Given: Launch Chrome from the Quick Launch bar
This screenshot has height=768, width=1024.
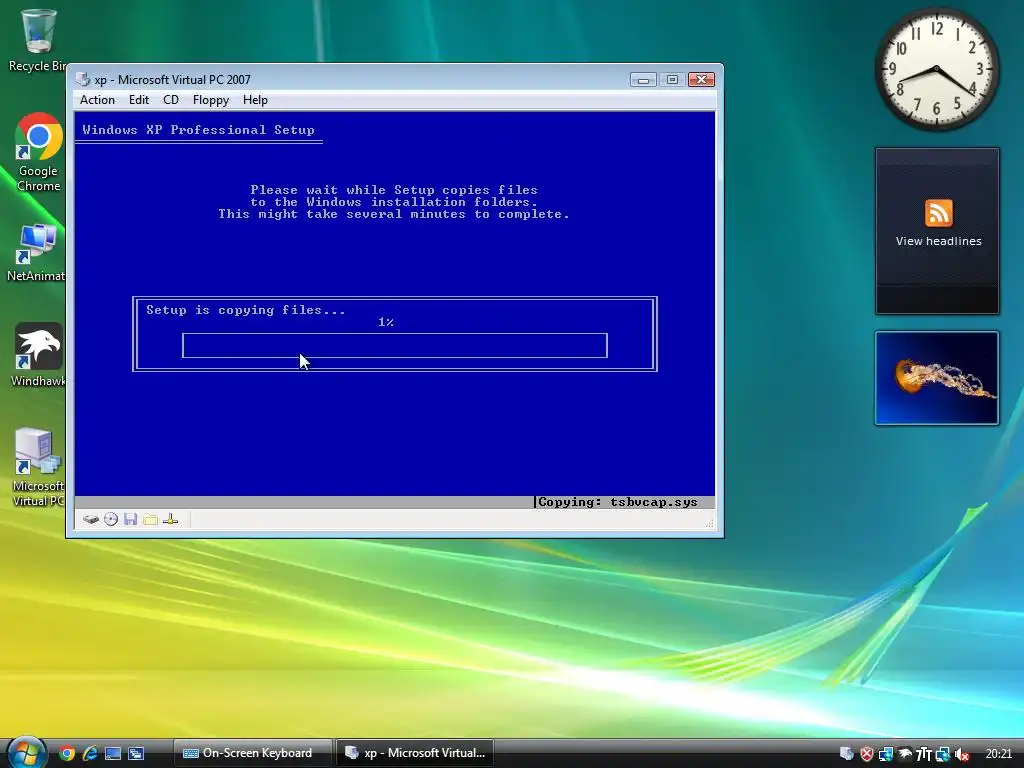Looking at the screenshot, I should (x=67, y=754).
